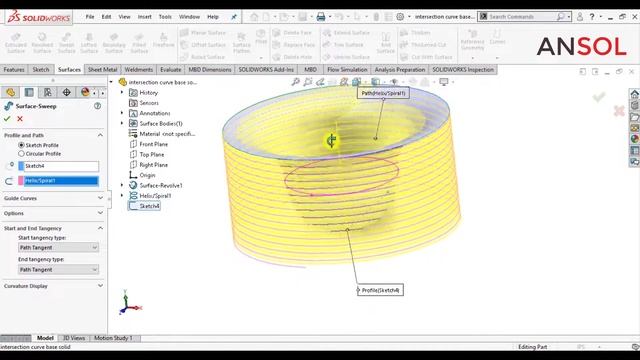The height and width of the screenshot is (360, 640).
Task: Click the Thicken tool
Action: 416,33
